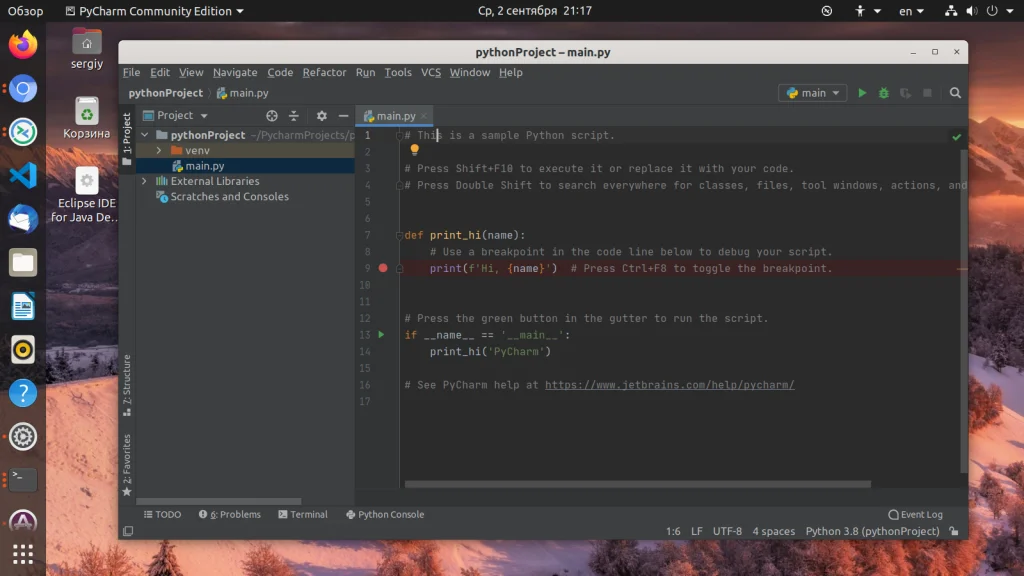
Task: Collapse all in Project panel
Action: 294,116
